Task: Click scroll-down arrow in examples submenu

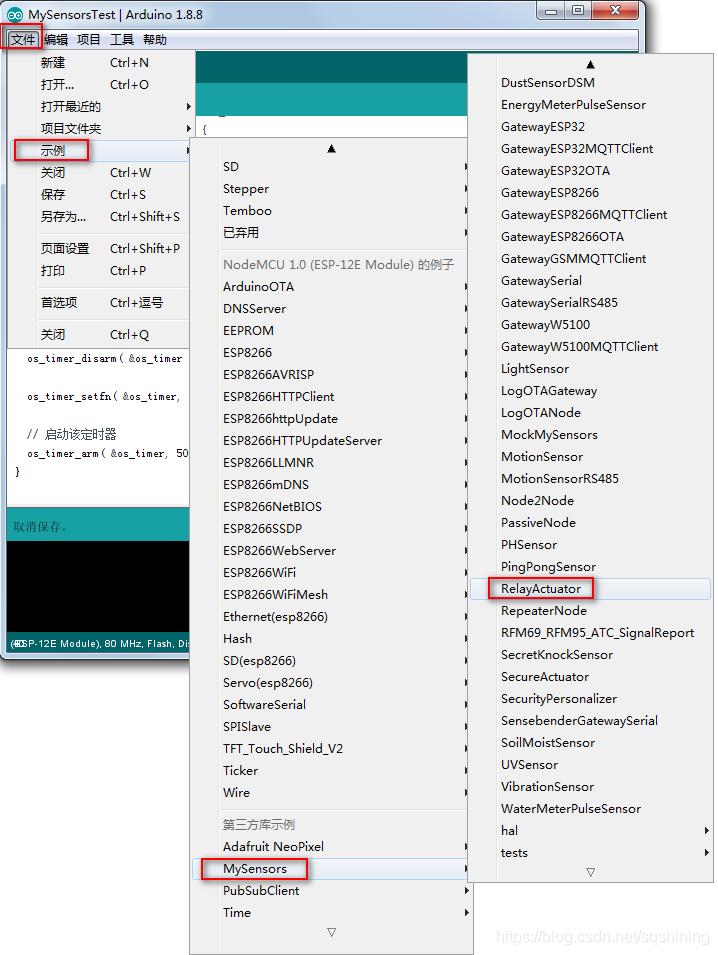Action: click(331, 932)
